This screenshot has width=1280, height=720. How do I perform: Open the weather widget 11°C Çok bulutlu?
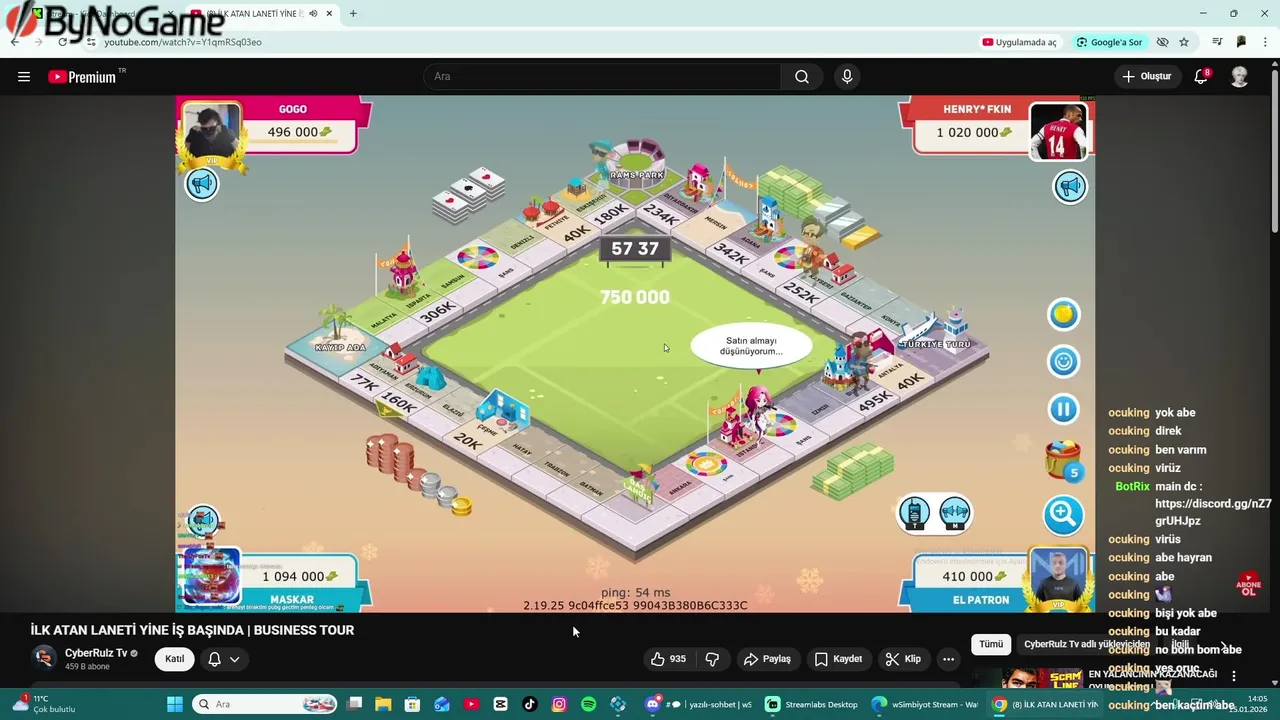tap(44, 704)
